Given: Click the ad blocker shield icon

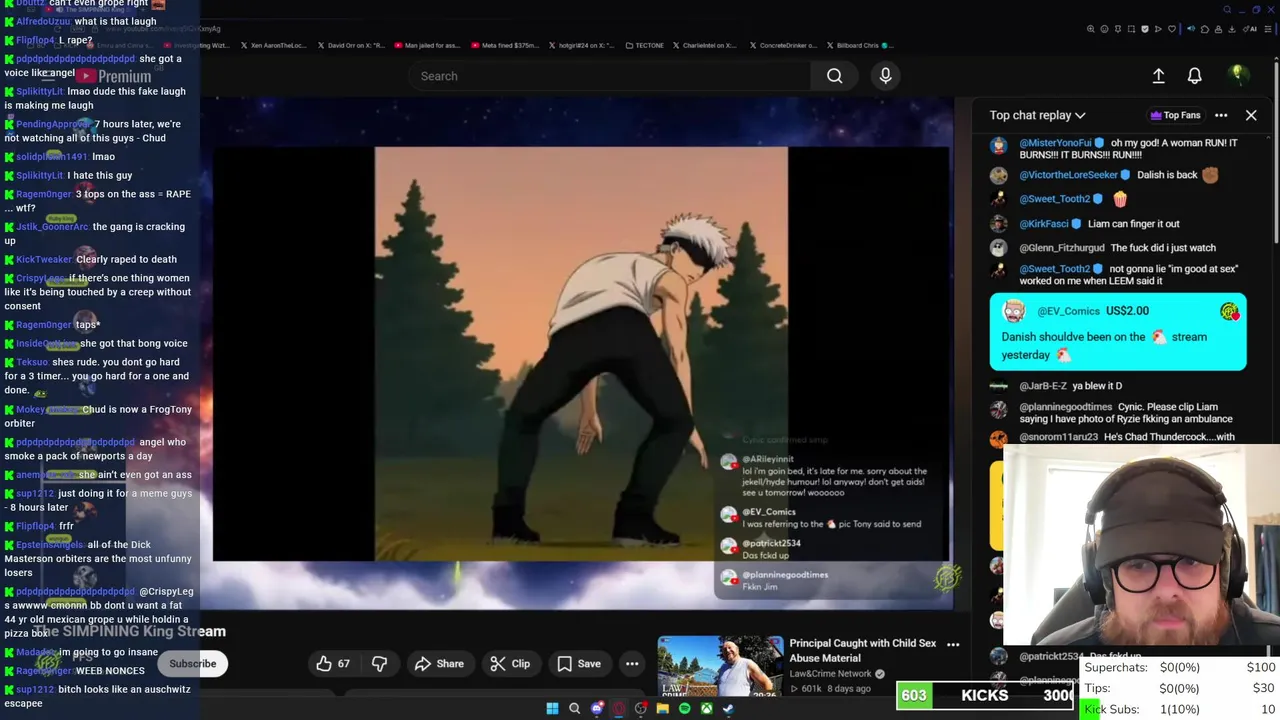Looking at the screenshot, I should pos(1145,29).
